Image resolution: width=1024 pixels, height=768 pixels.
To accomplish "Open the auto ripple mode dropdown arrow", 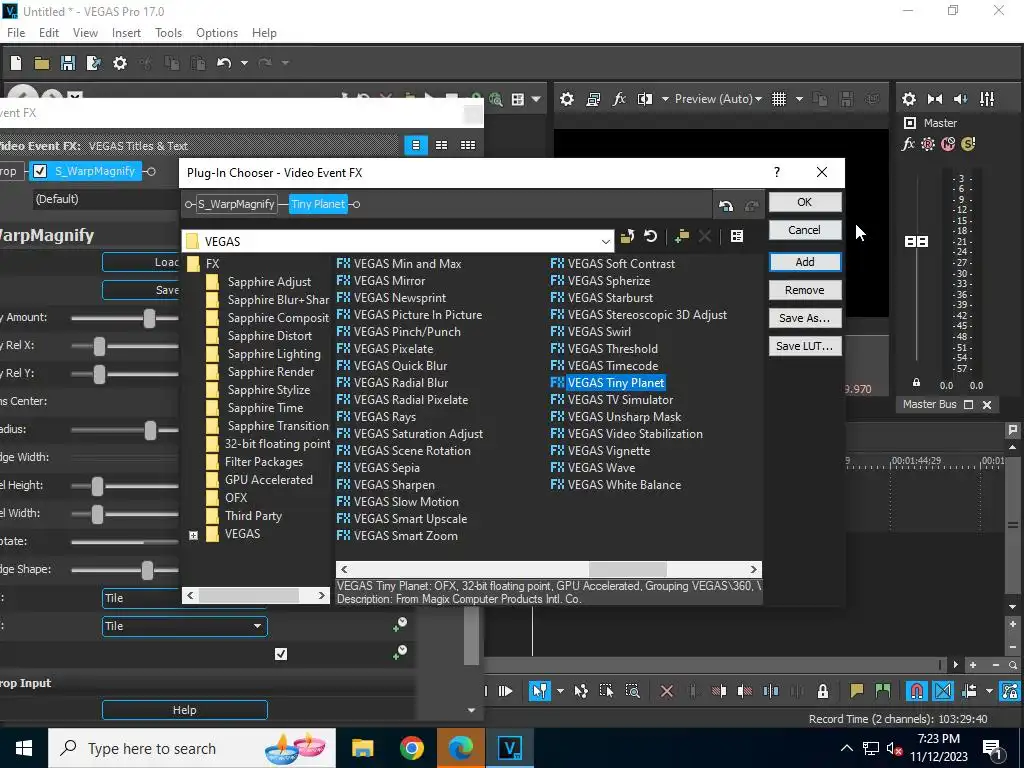I will tap(989, 691).
